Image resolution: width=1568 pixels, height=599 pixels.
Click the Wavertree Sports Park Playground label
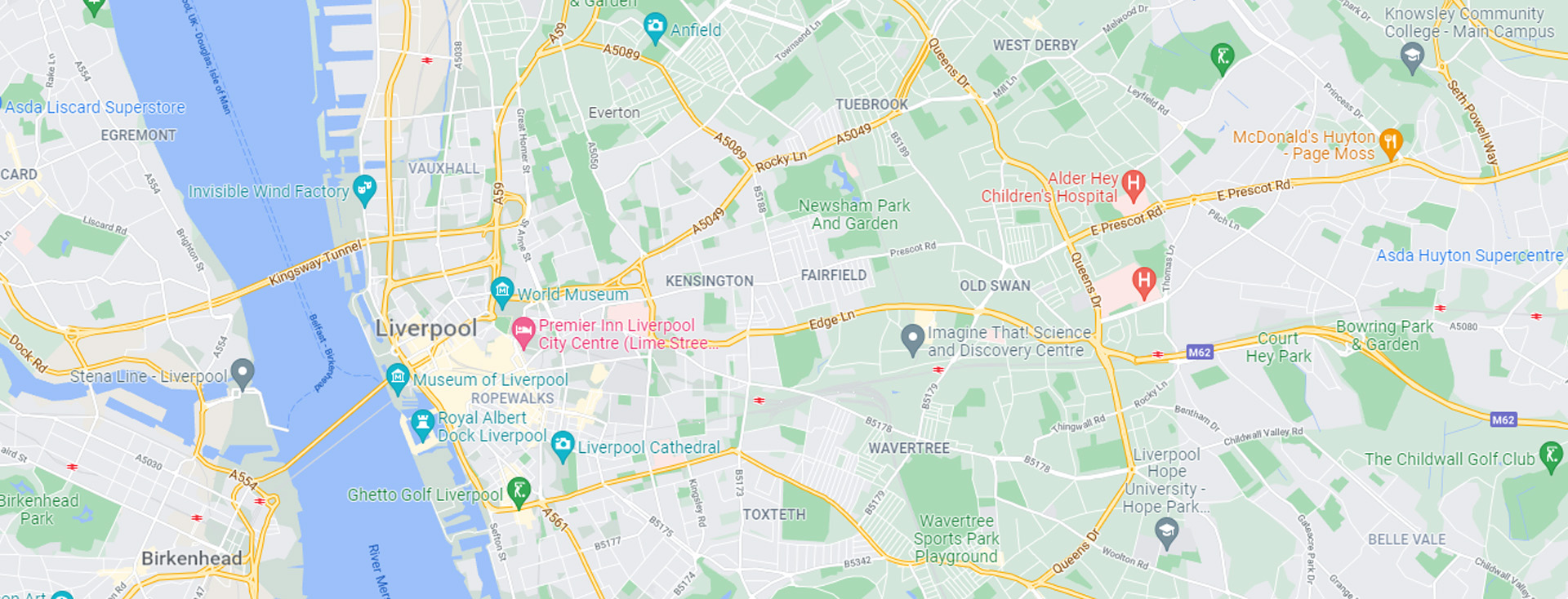pos(956,539)
